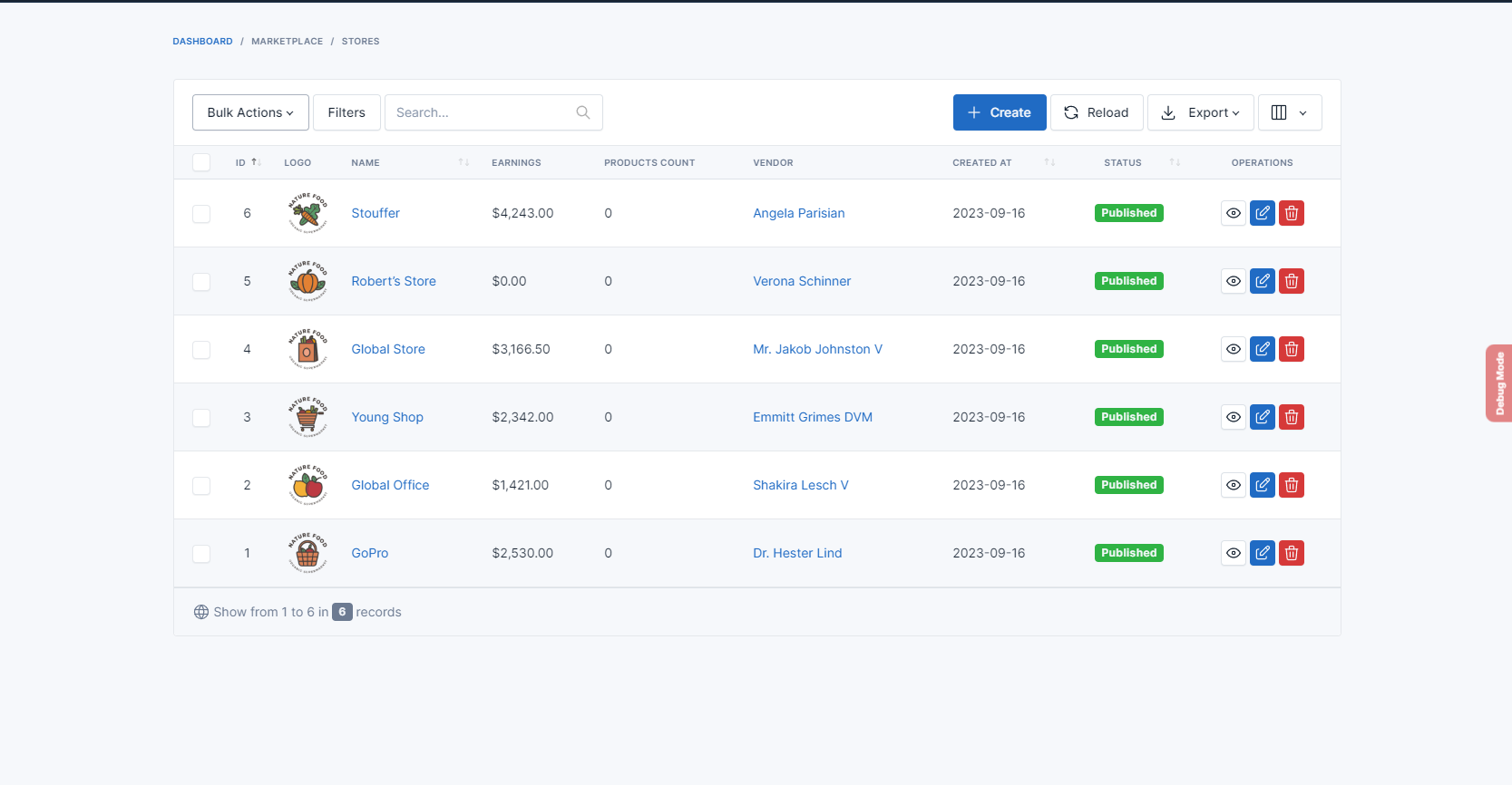
Task: Delete the Global Store row
Action: click(x=1292, y=349)
